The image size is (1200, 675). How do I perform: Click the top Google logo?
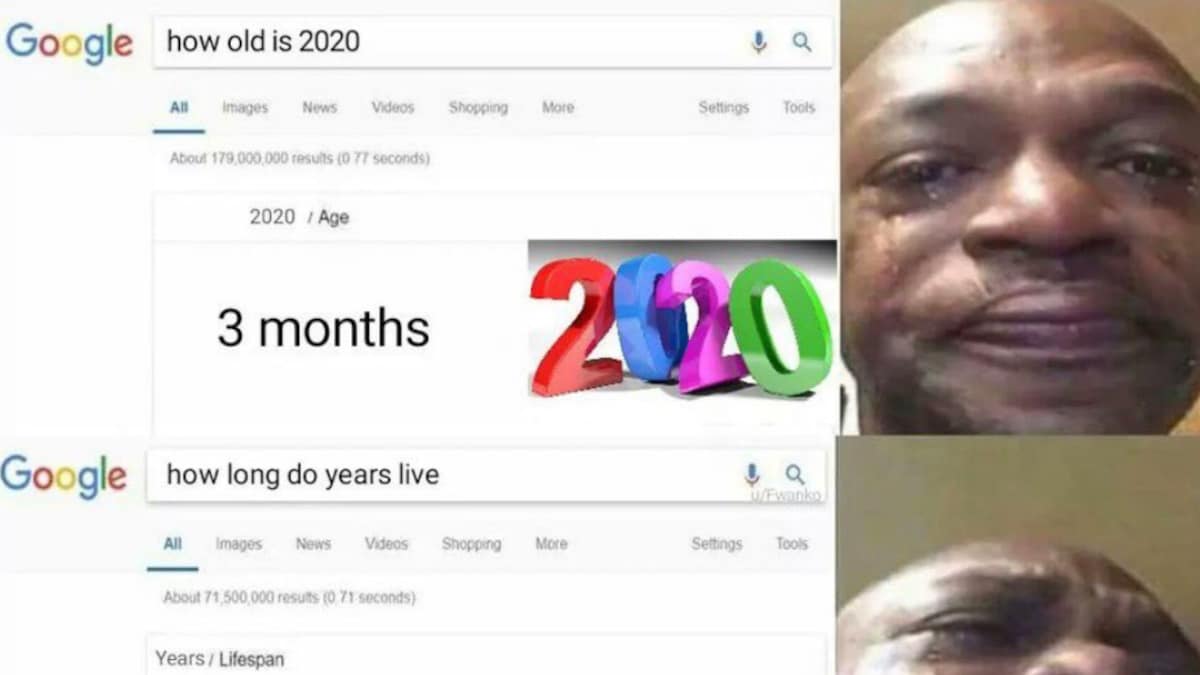pos(69,42)
